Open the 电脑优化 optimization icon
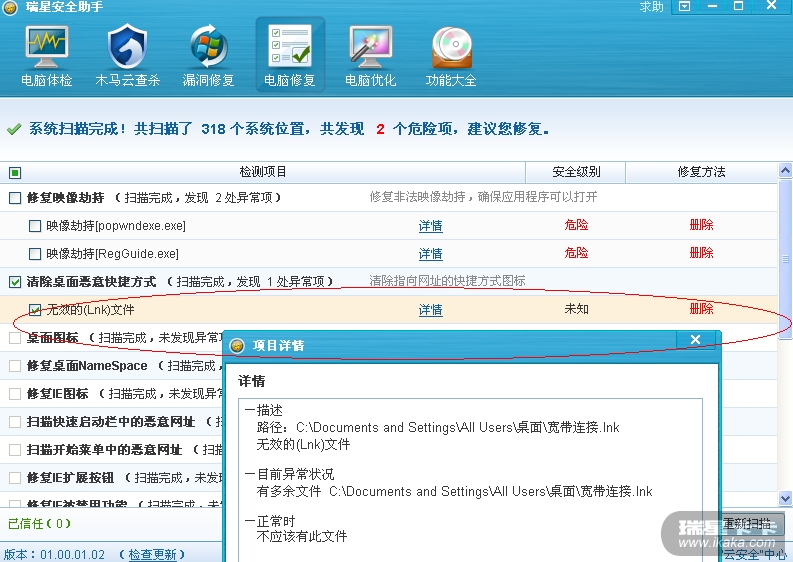The width and height of the screenshot is (793, 562). (370, 56)
